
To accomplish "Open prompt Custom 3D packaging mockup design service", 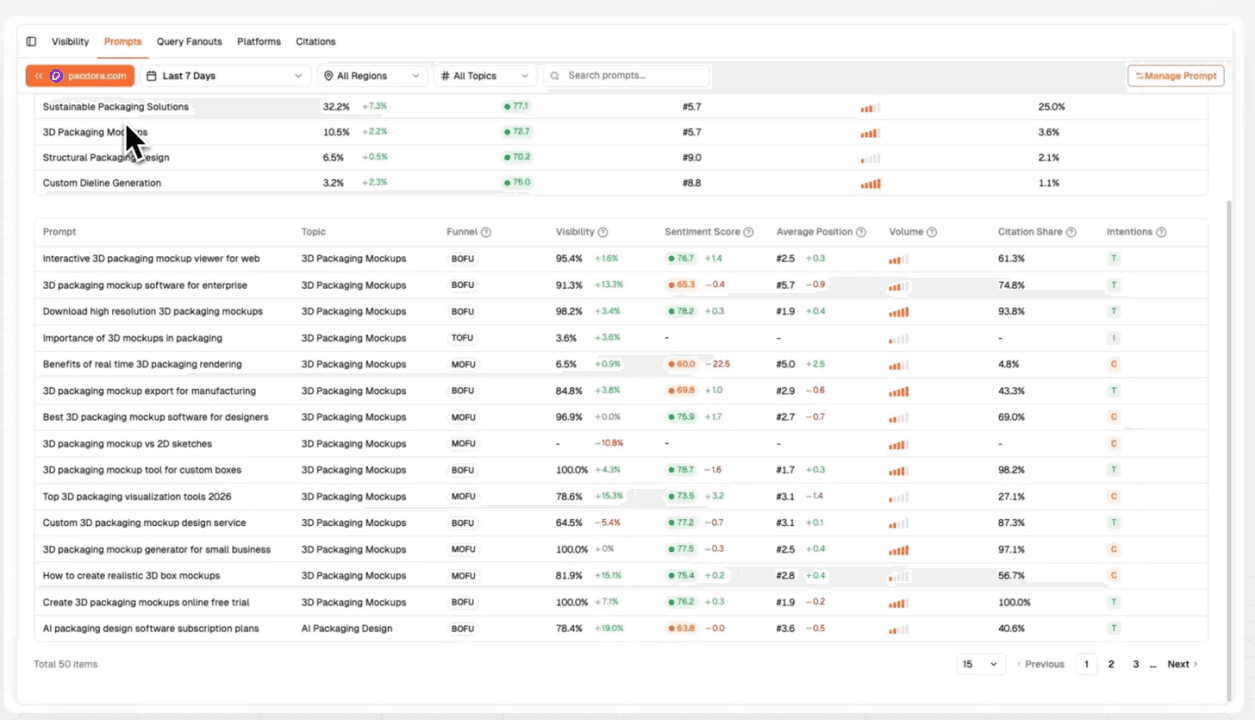I will point(144,523).
